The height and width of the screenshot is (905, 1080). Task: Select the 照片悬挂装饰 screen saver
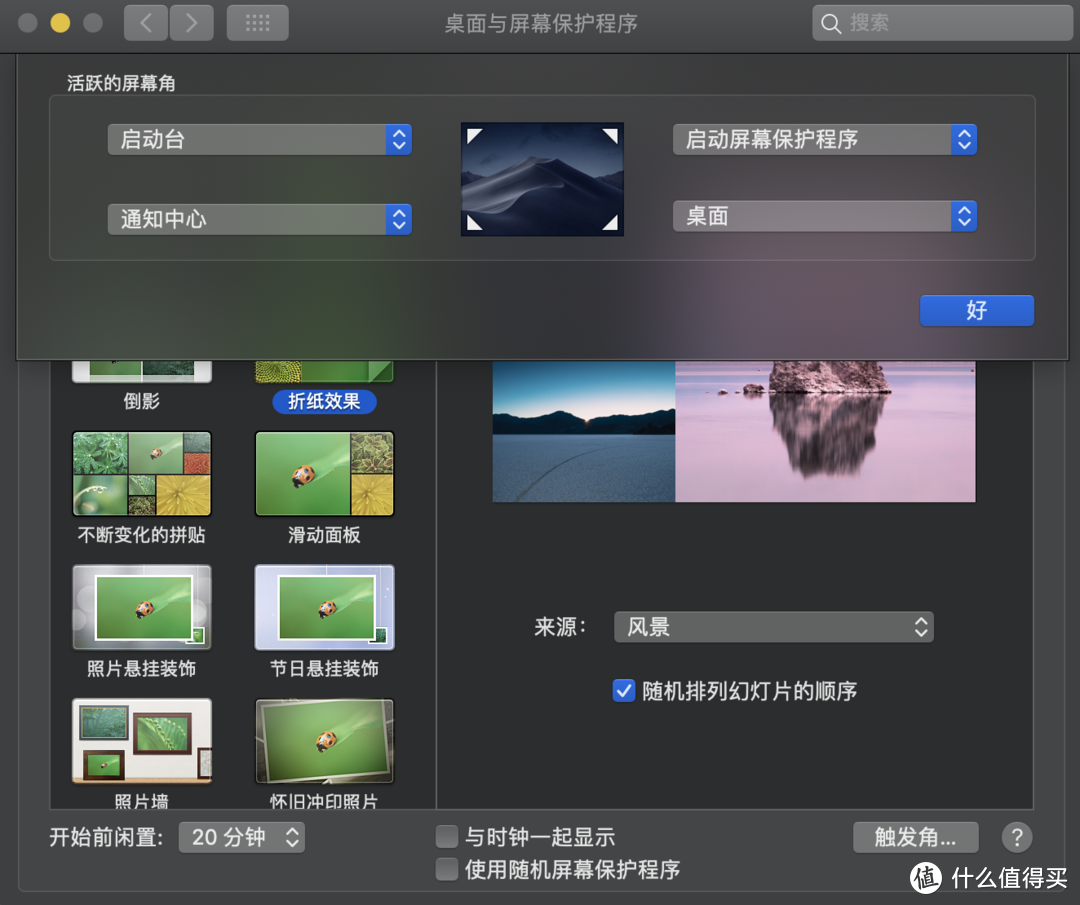click(x=141, y=607)
